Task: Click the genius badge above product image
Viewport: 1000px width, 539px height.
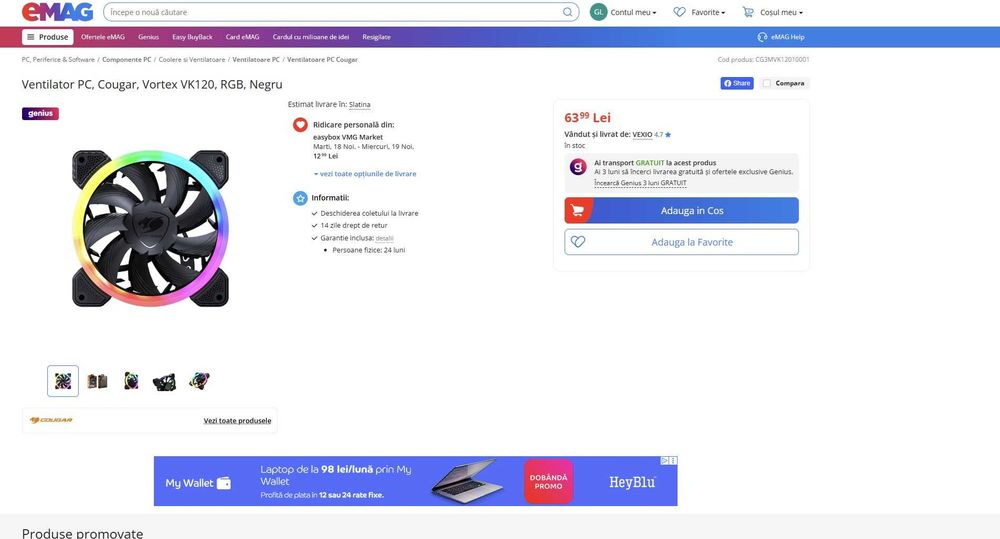Action: [40, 114]
